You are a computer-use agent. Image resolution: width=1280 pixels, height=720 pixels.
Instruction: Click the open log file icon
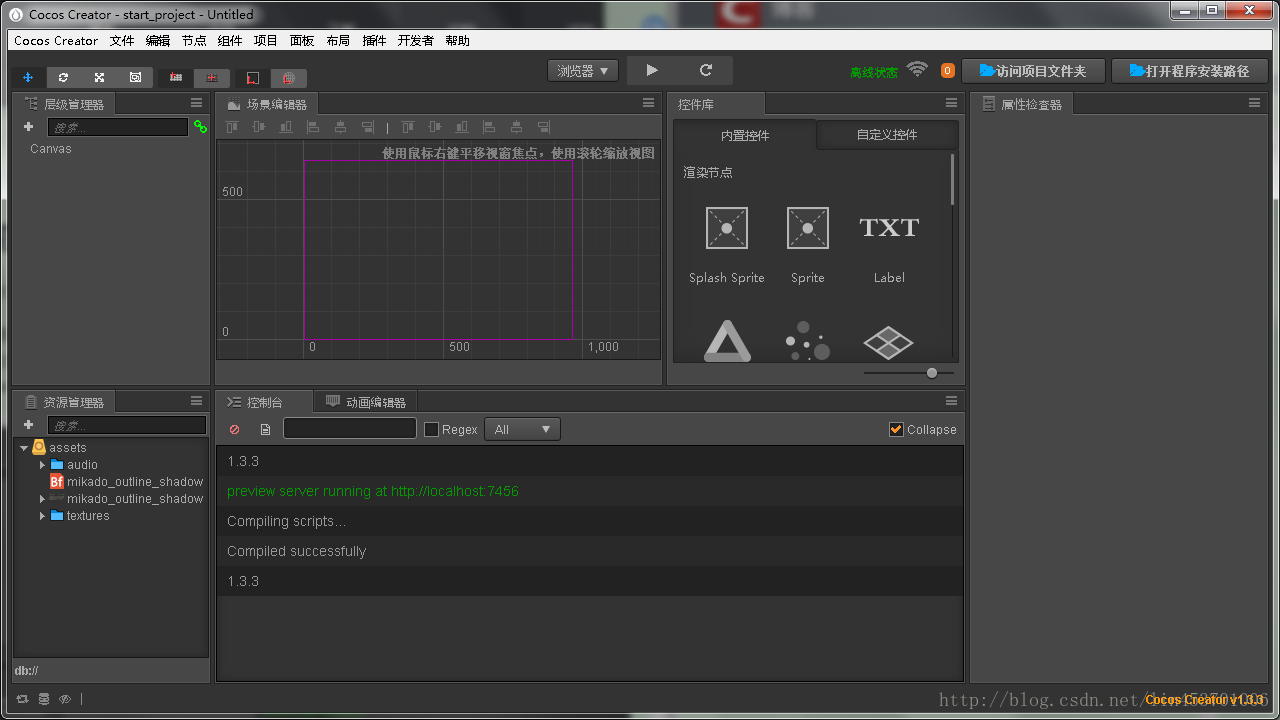pos(265,429)
